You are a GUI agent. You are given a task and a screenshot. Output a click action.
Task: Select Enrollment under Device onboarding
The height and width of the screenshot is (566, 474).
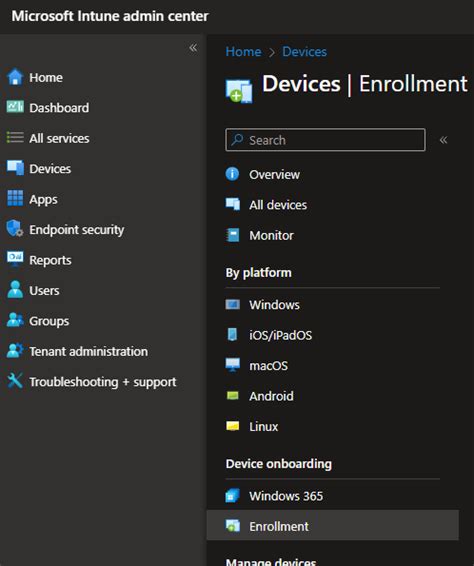332,526
